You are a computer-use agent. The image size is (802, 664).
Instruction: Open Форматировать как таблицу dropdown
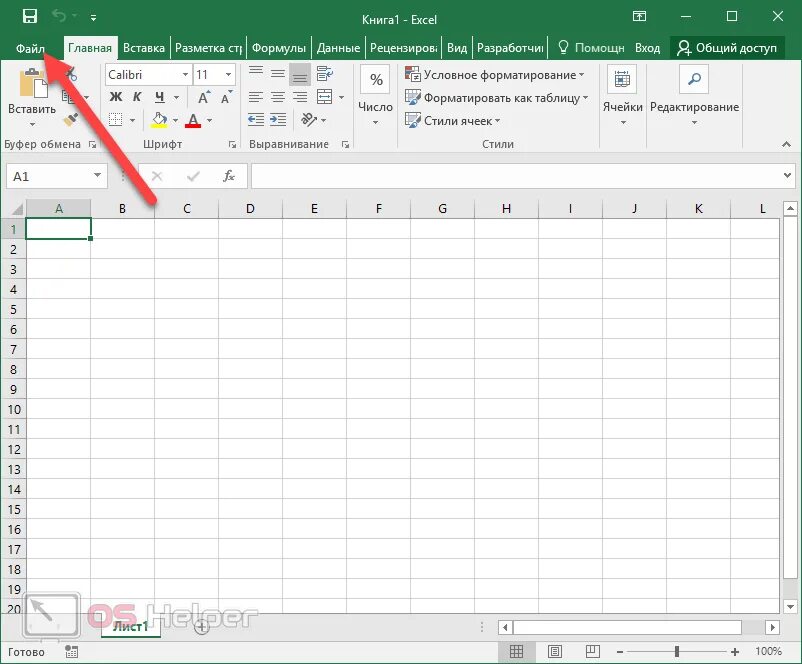pos(497,98)
